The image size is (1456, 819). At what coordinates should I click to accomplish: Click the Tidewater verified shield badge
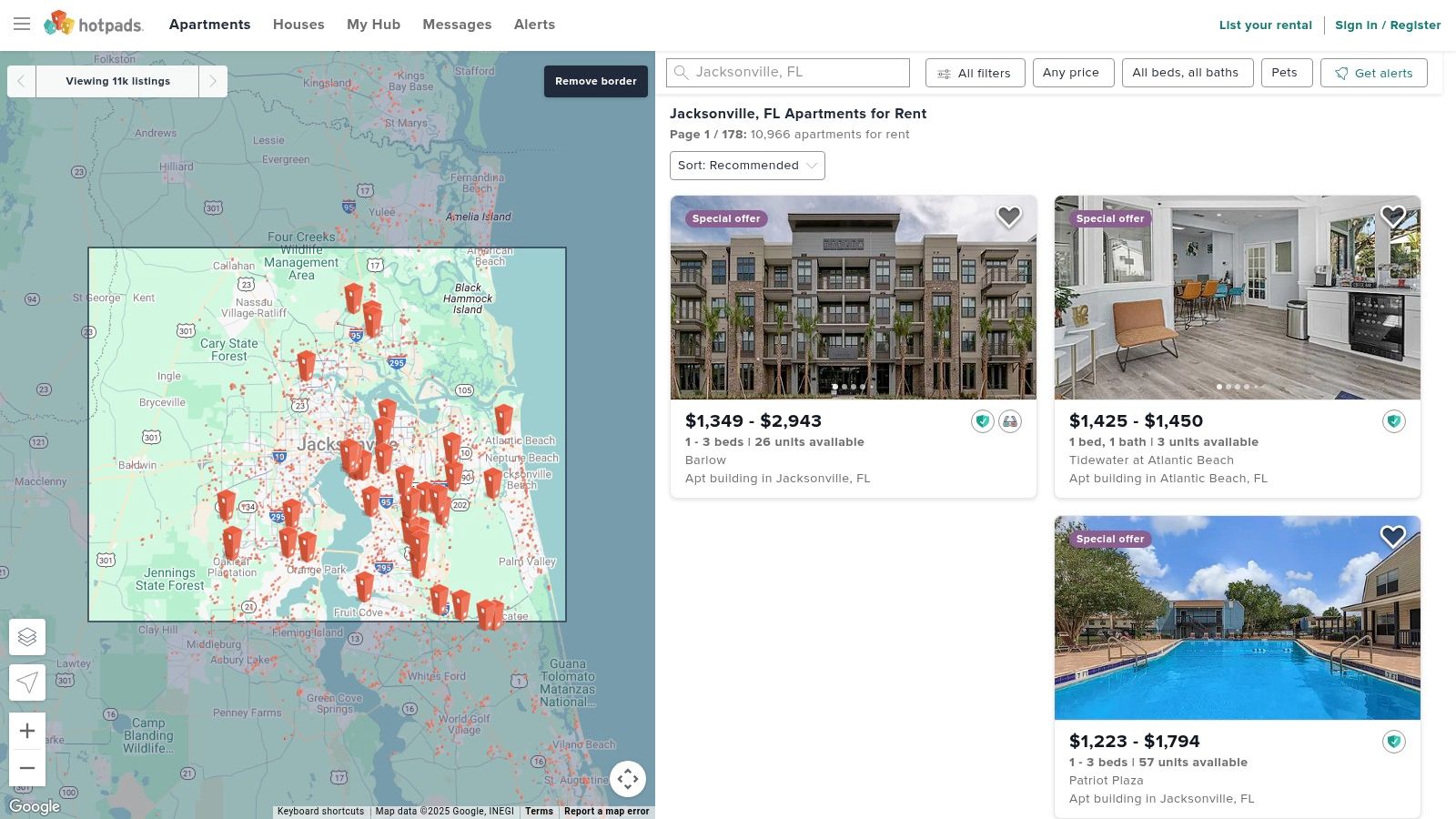tap(1394, 421)
